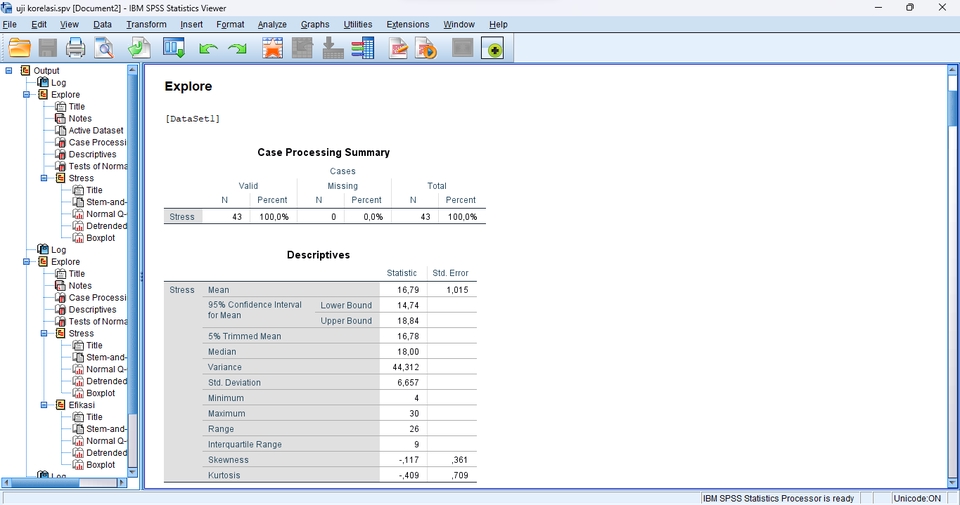Open the Variables dialog icon
The image size is (960, 505).
(x=362, y=48)
